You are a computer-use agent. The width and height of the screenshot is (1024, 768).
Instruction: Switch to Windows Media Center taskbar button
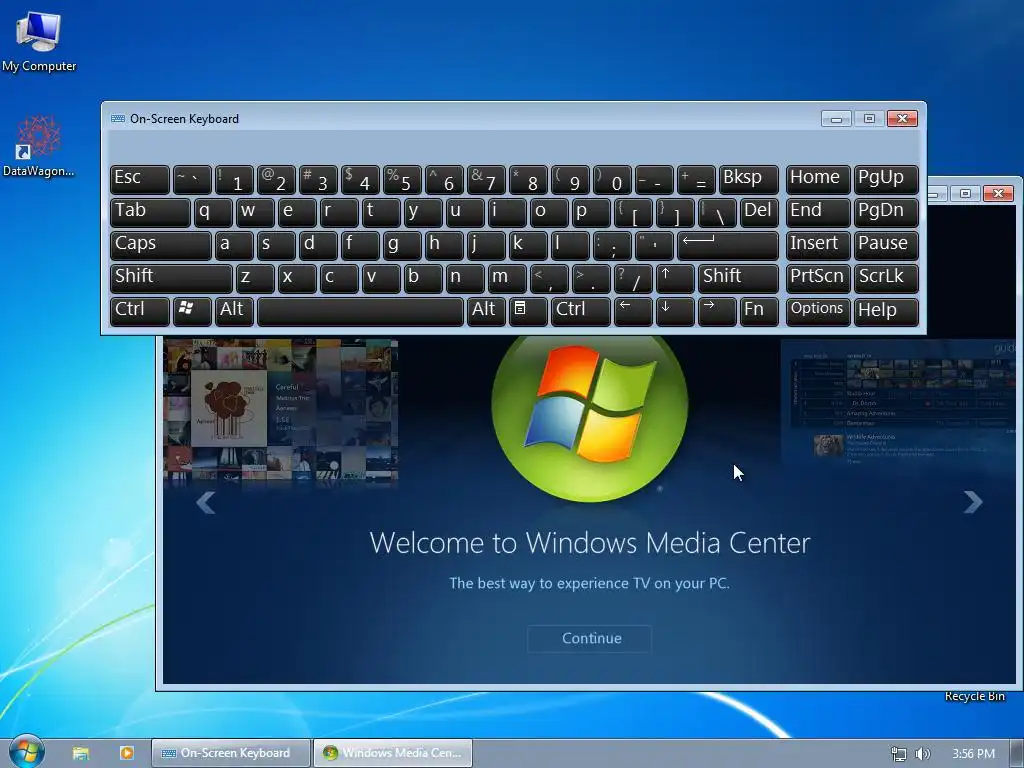coord(392,754)
